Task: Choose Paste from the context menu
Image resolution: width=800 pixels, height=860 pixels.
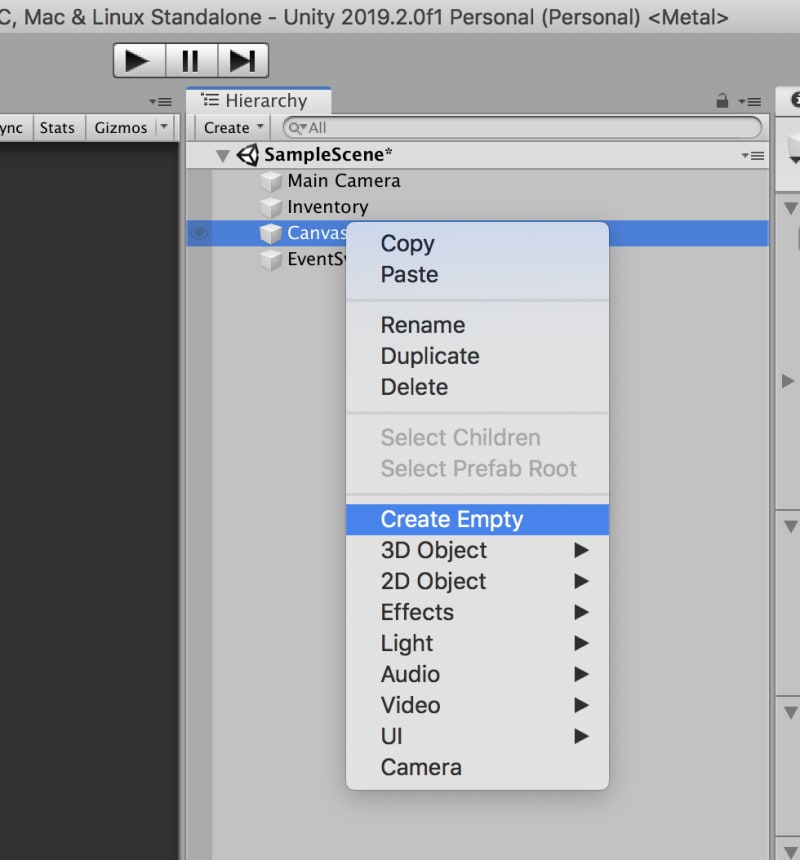Action: [x=477, y=274]
